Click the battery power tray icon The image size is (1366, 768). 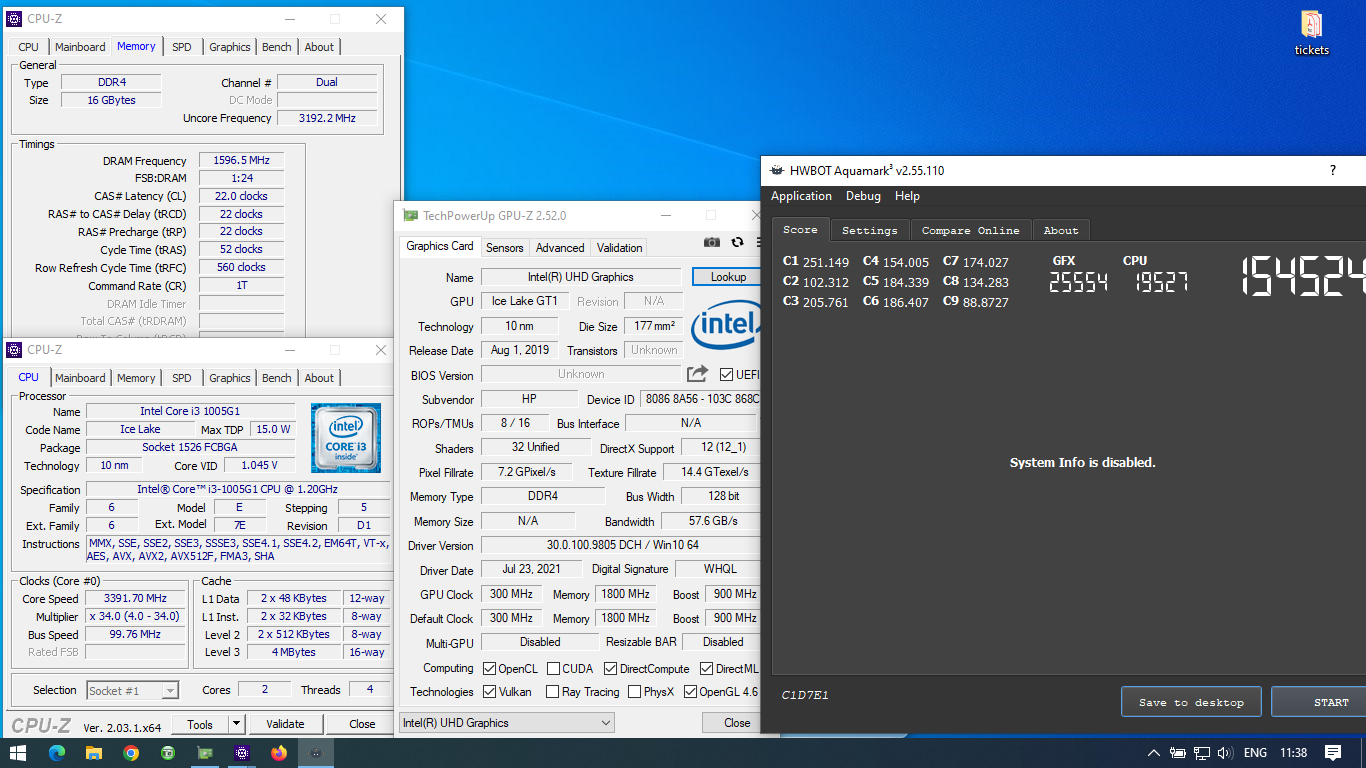1178,753
